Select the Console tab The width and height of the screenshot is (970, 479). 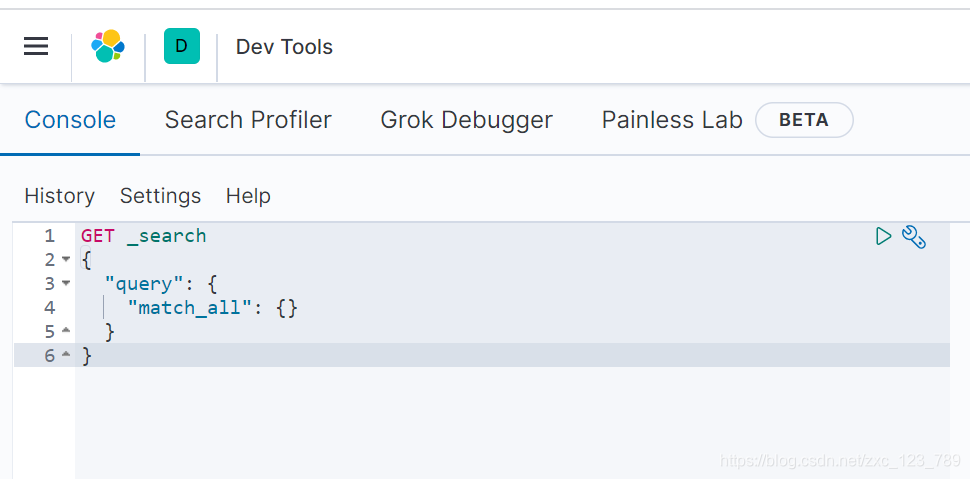click(70, 120)
